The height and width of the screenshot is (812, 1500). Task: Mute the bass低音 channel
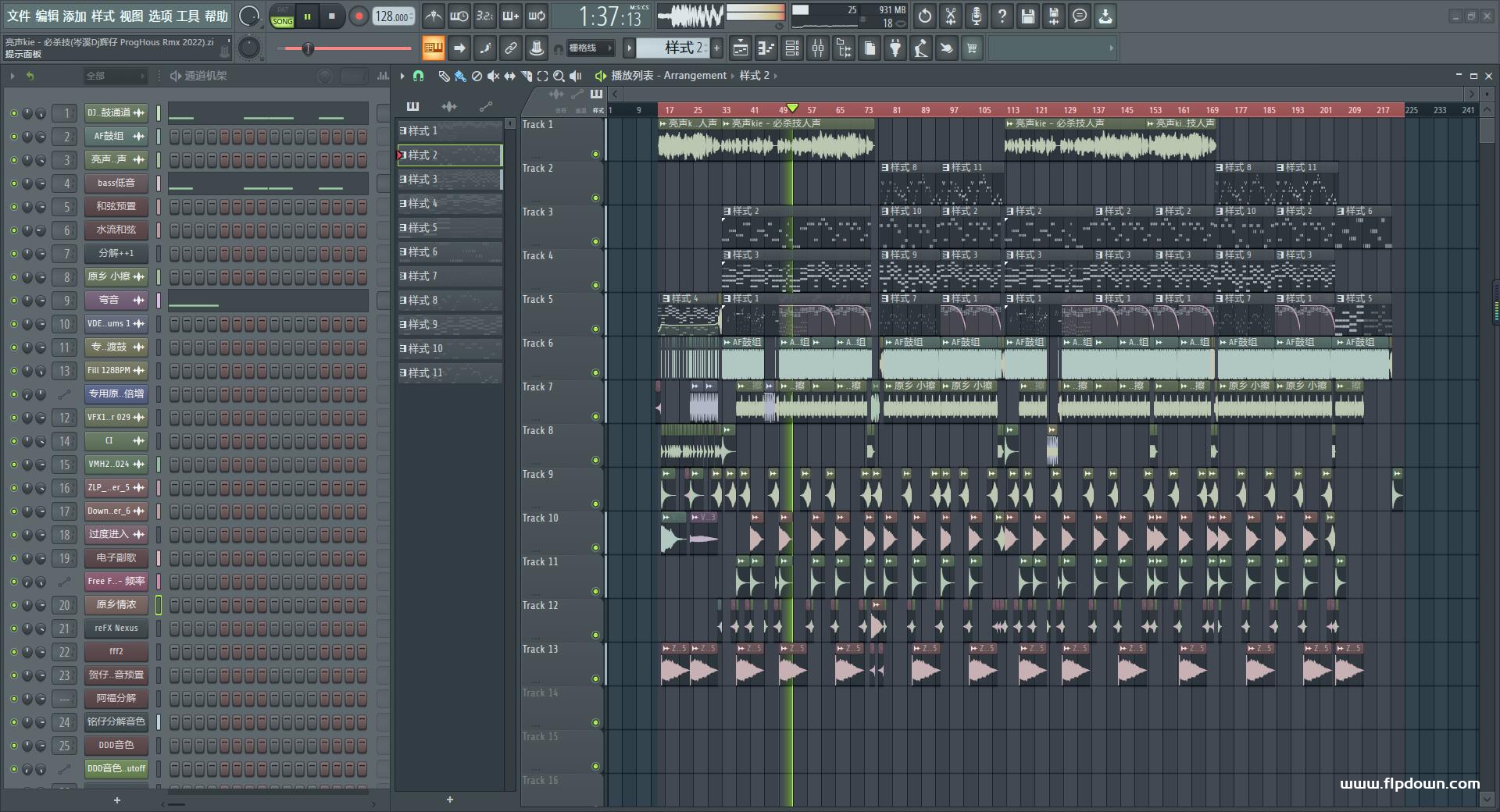13,183
